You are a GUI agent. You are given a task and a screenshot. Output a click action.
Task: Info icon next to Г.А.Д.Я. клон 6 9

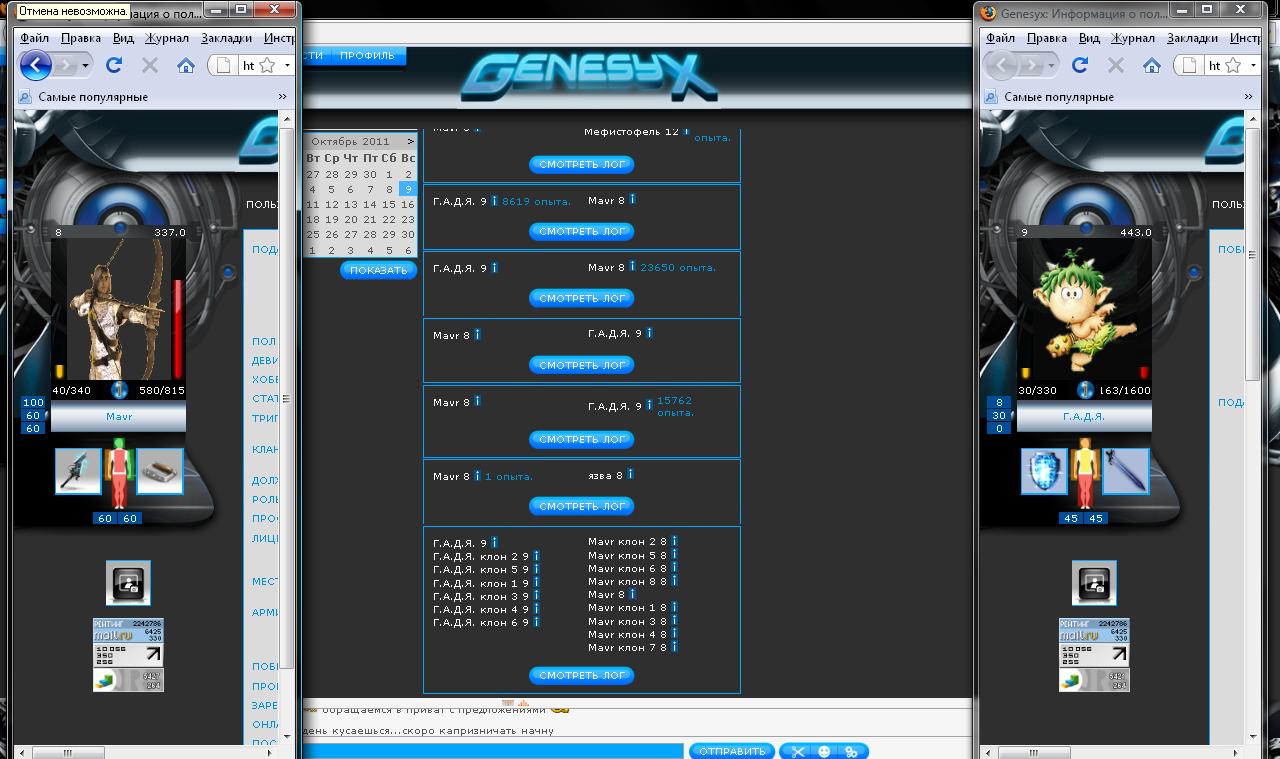point(537,622)
